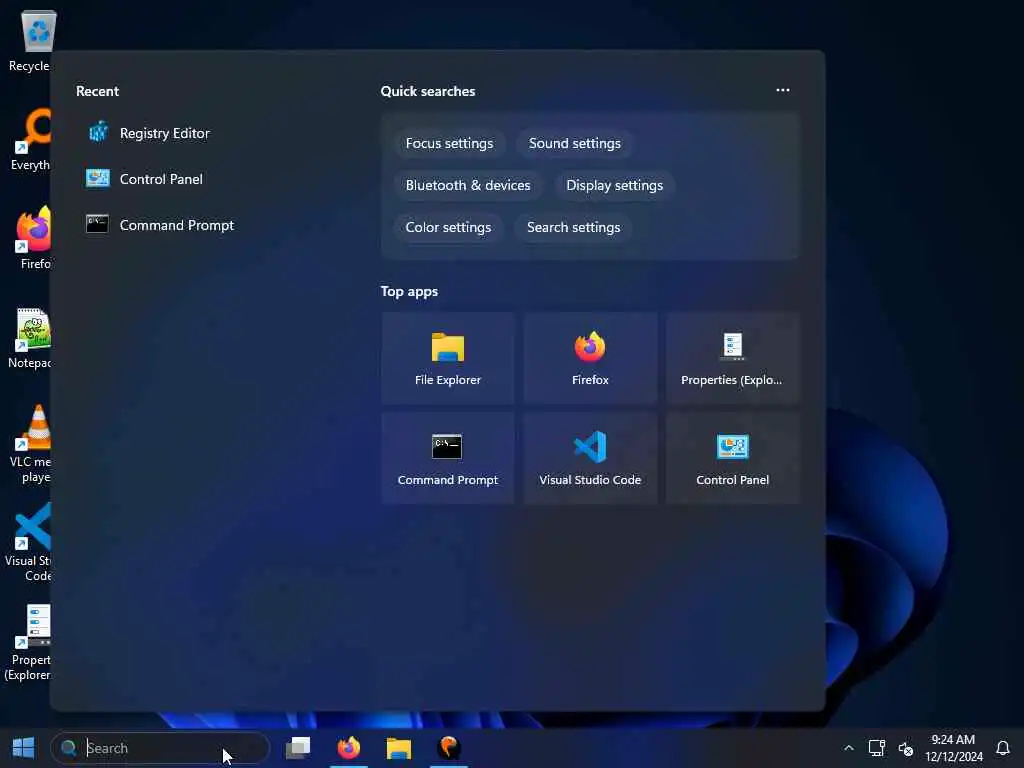Screen dimensions: 1024x768
Task: Show hidden tray icons chevron
Action: (x=848, y=748)
